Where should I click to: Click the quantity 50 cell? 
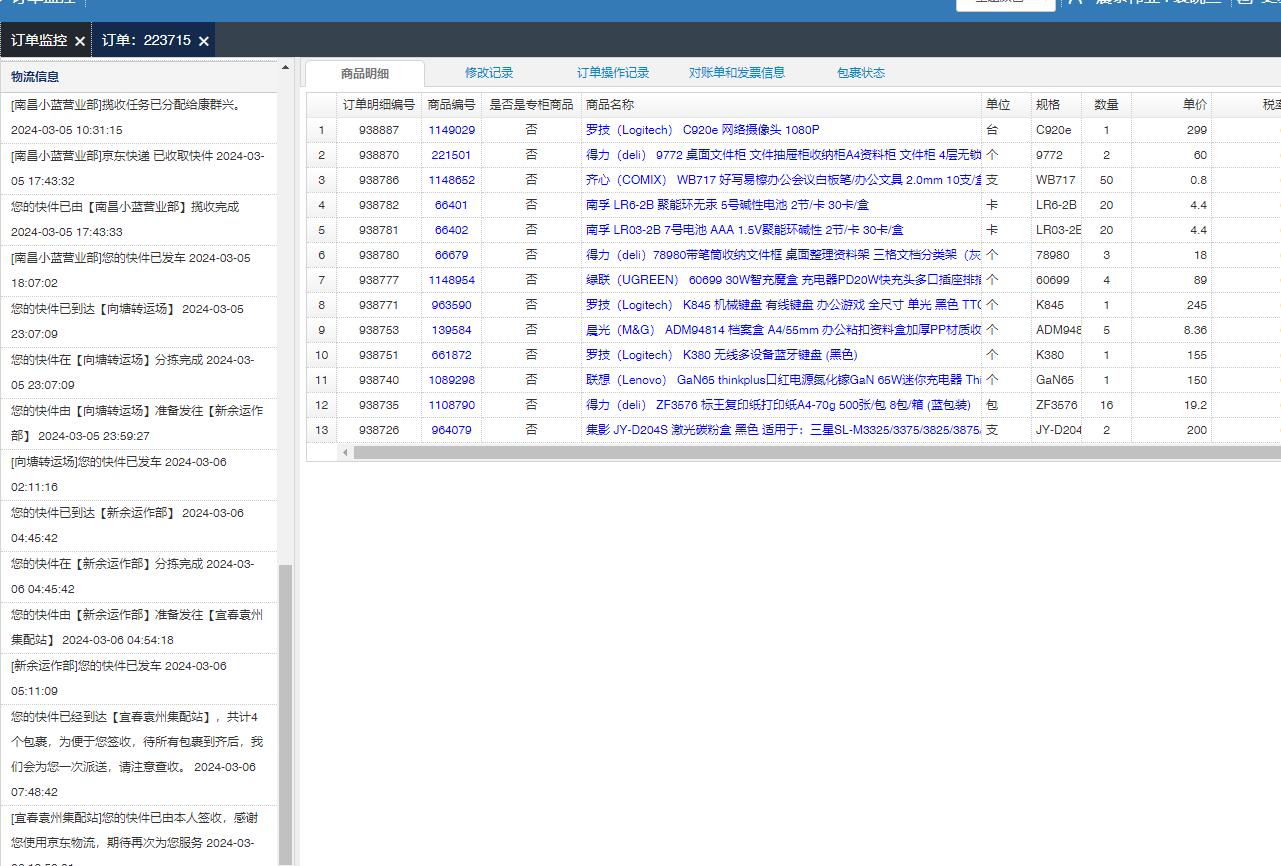(1106, 180)
